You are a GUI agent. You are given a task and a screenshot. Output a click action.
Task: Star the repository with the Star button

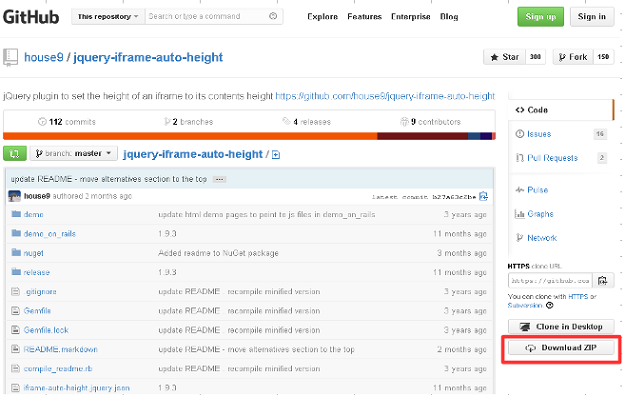point(505,57)
